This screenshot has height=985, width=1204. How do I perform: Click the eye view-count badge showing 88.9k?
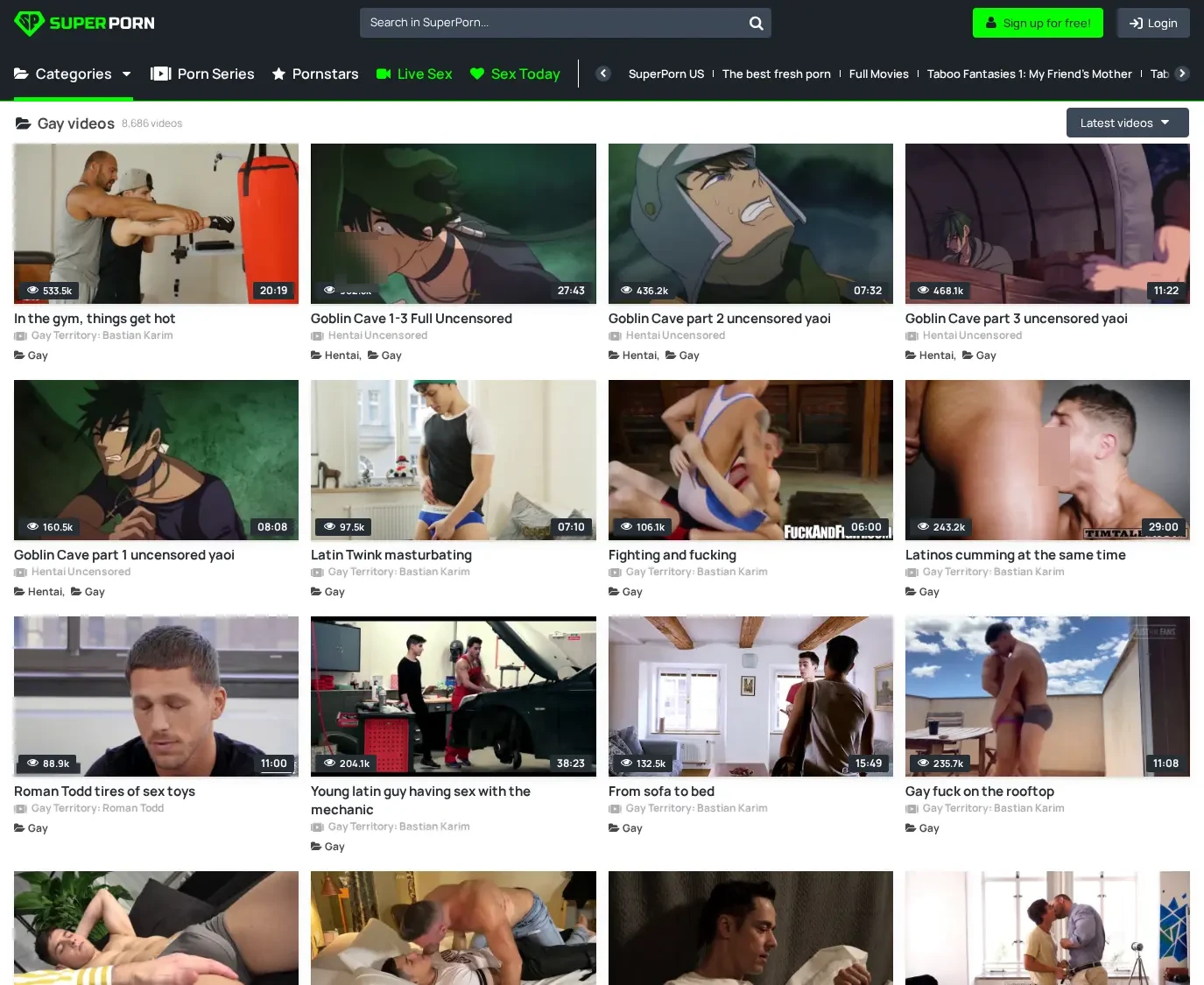48,763
